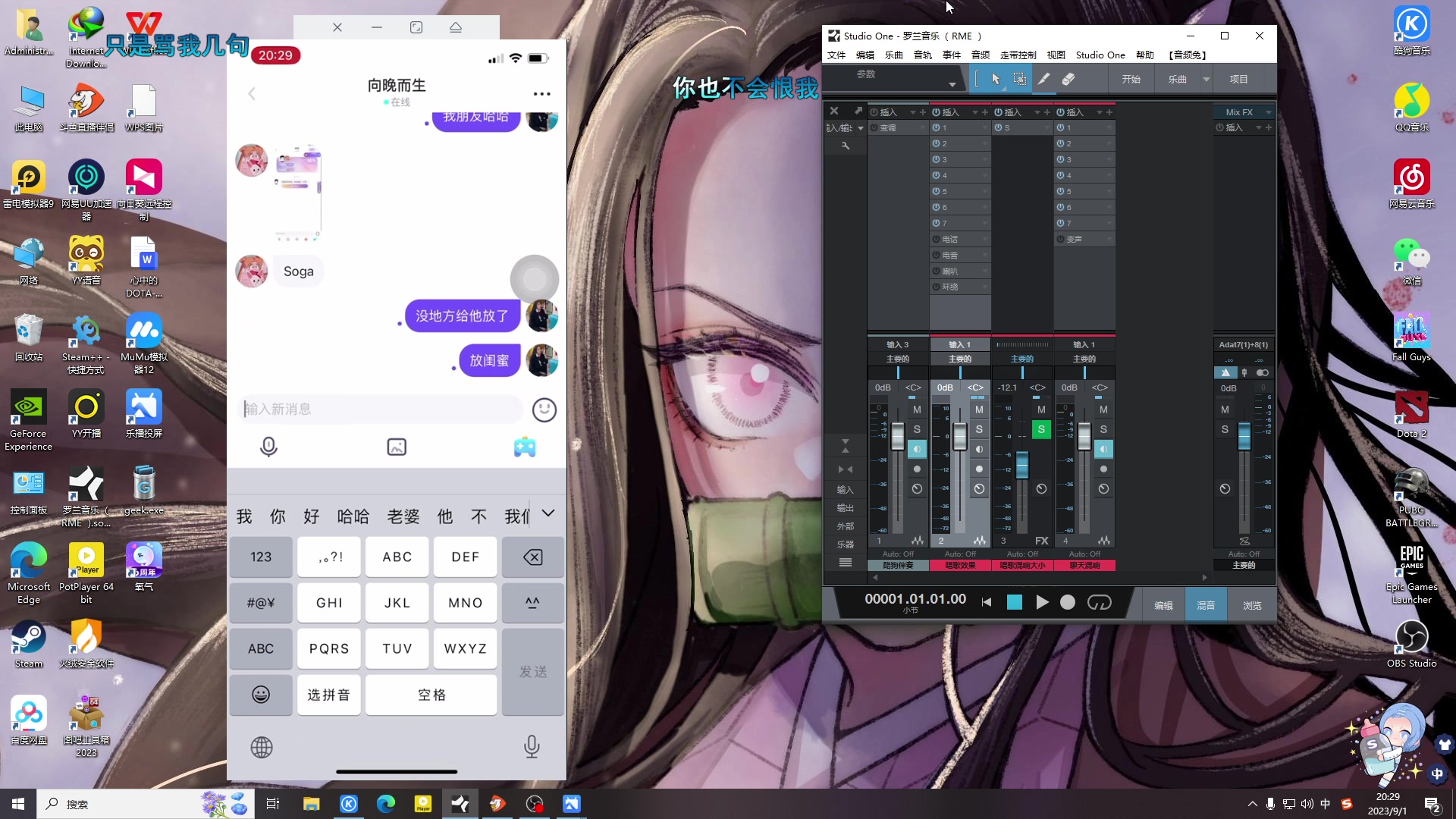The image size is (1456, 819).
Task: Select the eraser tool in Studio One
Action: 1068,79
